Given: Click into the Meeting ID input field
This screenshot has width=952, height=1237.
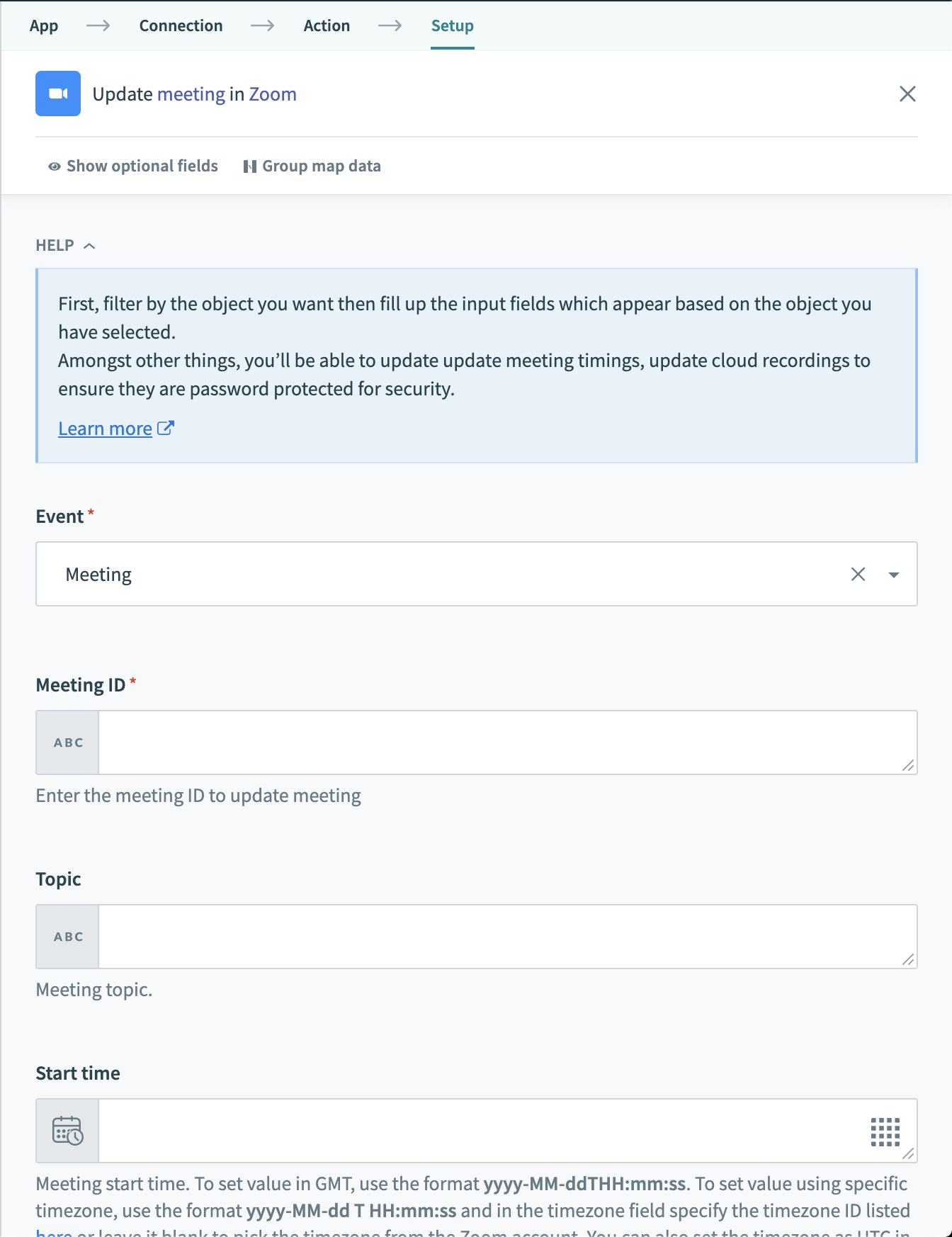Looking at the screenshot, I should tap(496, 742).
